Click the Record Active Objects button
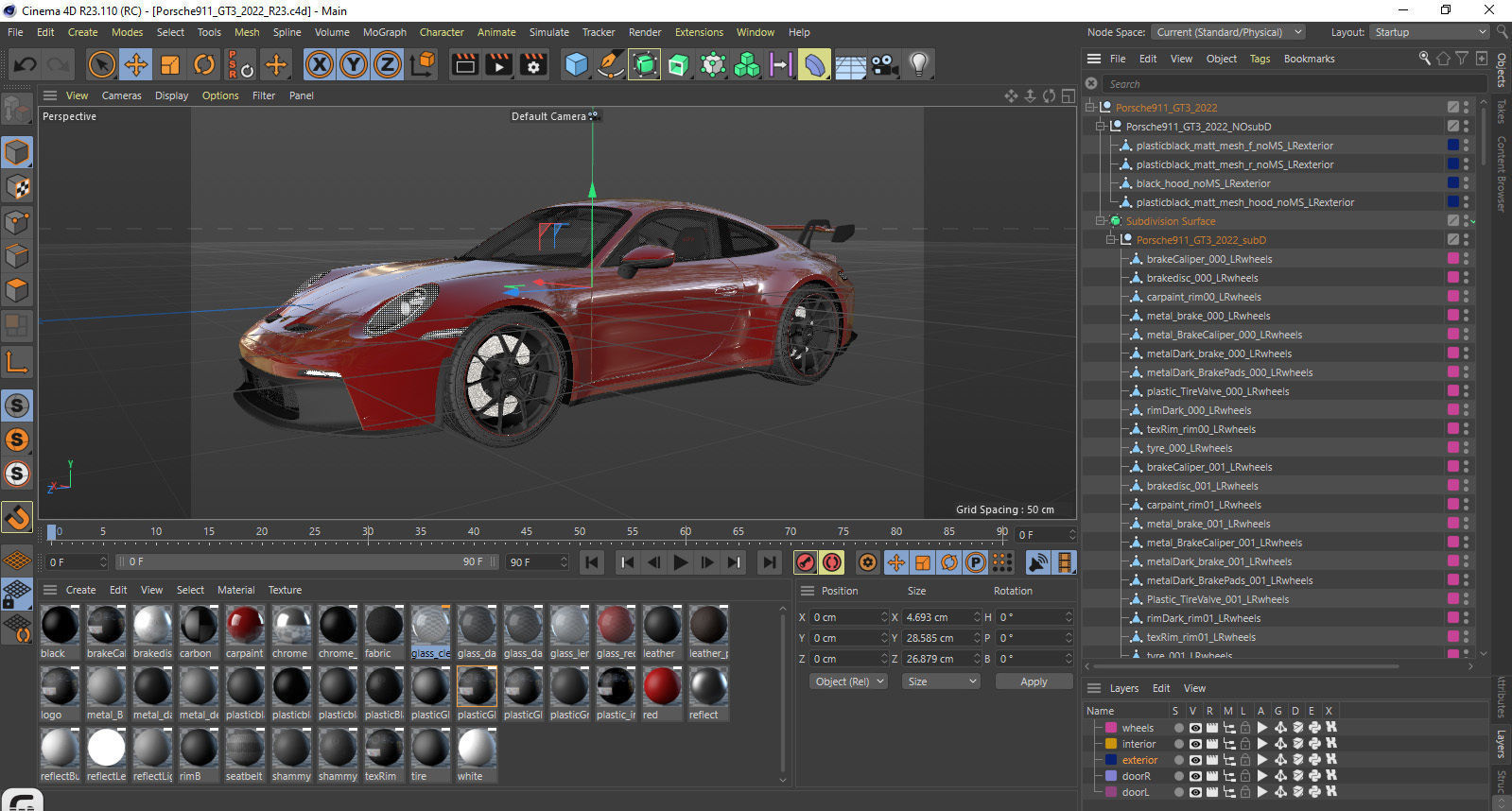1512x811 pixels. tap(806, 562)
